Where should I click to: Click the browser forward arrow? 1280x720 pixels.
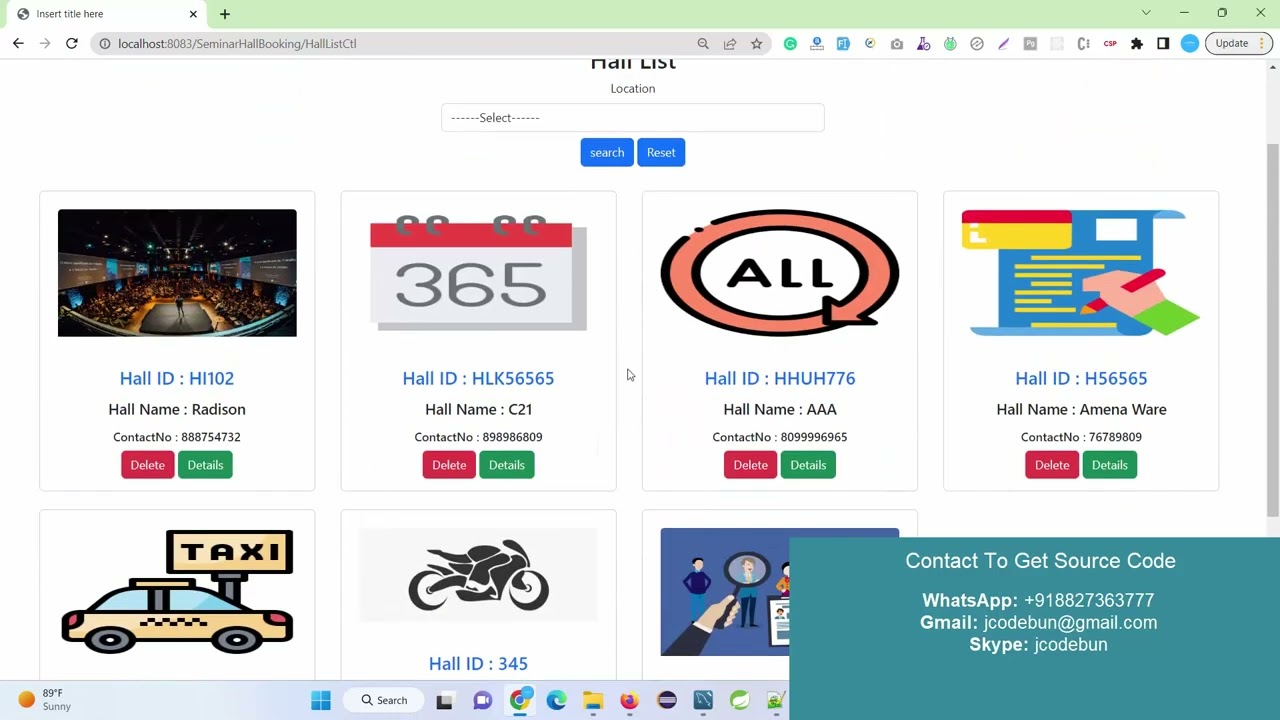[45, 43]
